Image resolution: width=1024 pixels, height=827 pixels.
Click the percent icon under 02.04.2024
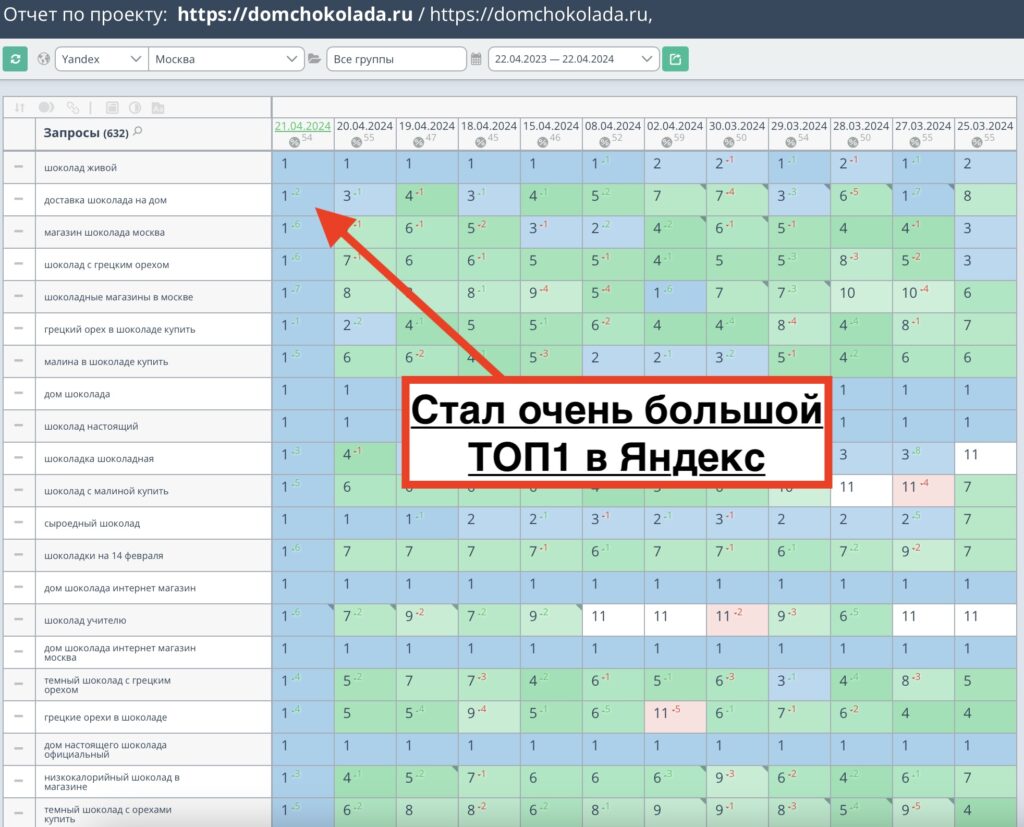[667, 142]
